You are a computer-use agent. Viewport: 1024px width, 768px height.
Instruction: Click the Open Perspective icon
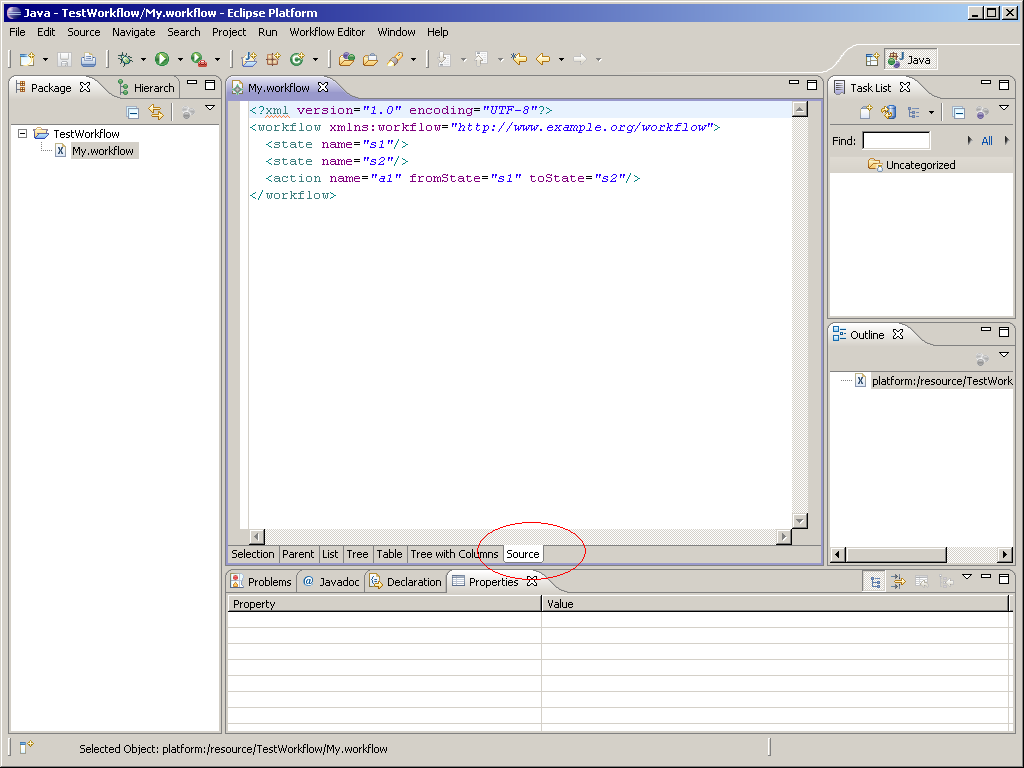(x=872, y=60)
